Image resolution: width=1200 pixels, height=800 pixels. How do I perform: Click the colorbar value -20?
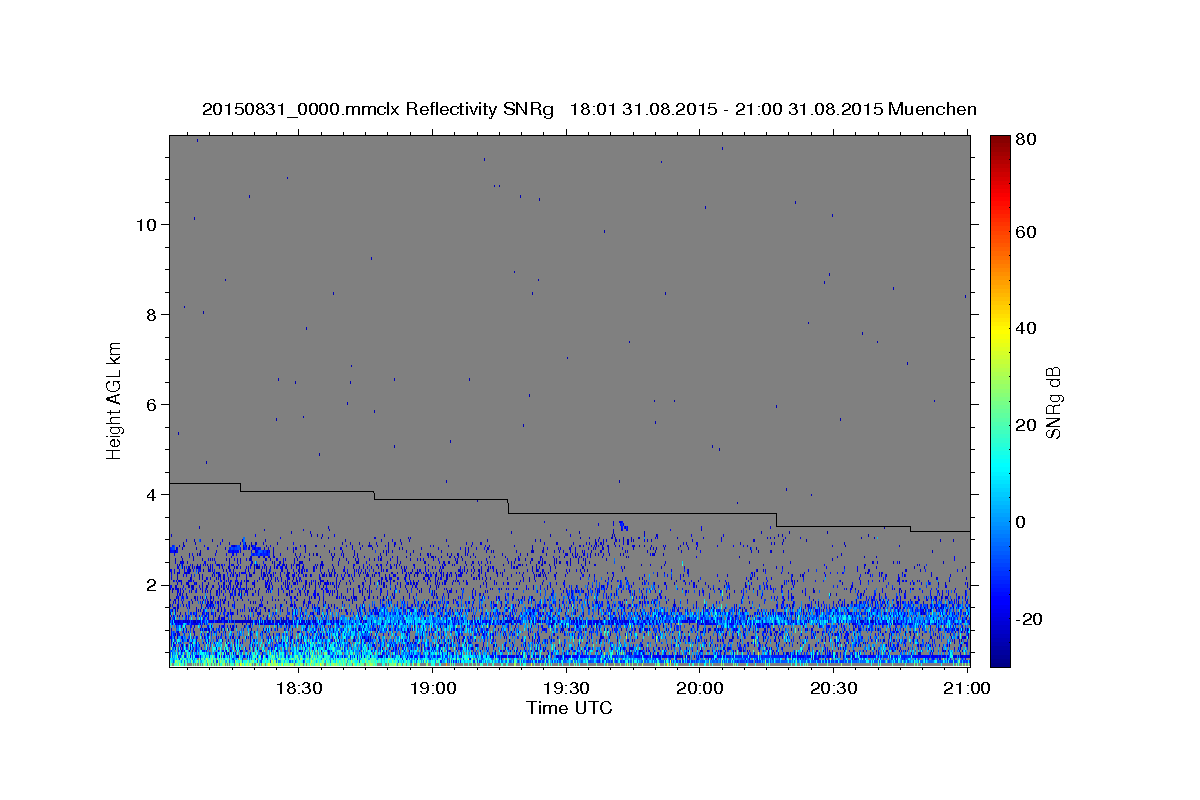click(1030, 619)
